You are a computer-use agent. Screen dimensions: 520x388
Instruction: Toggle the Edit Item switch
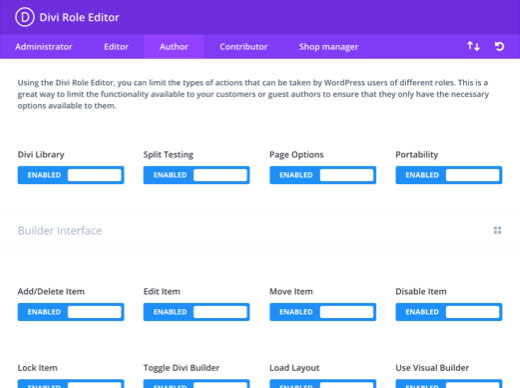point(197,312)
